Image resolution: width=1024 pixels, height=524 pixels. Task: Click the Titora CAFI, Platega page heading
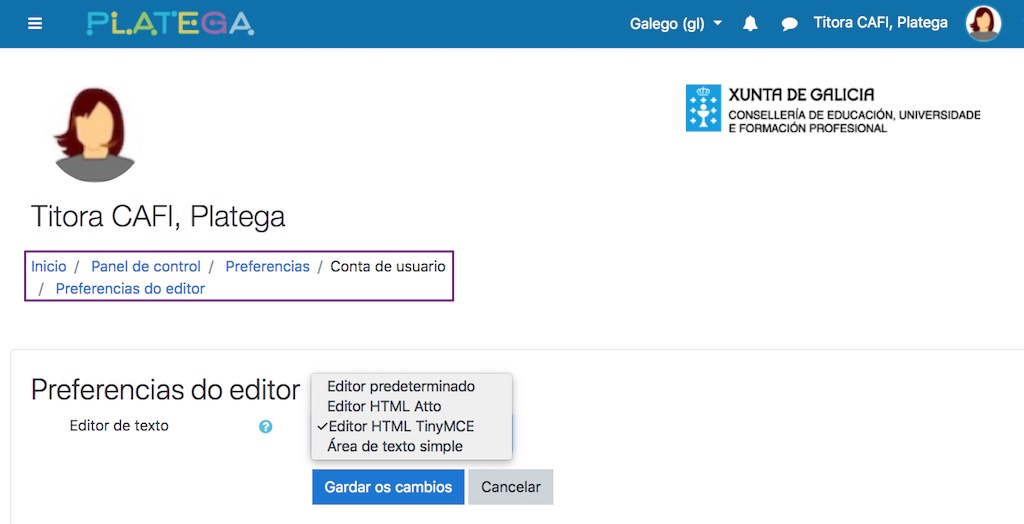click(x=158, y=217)
